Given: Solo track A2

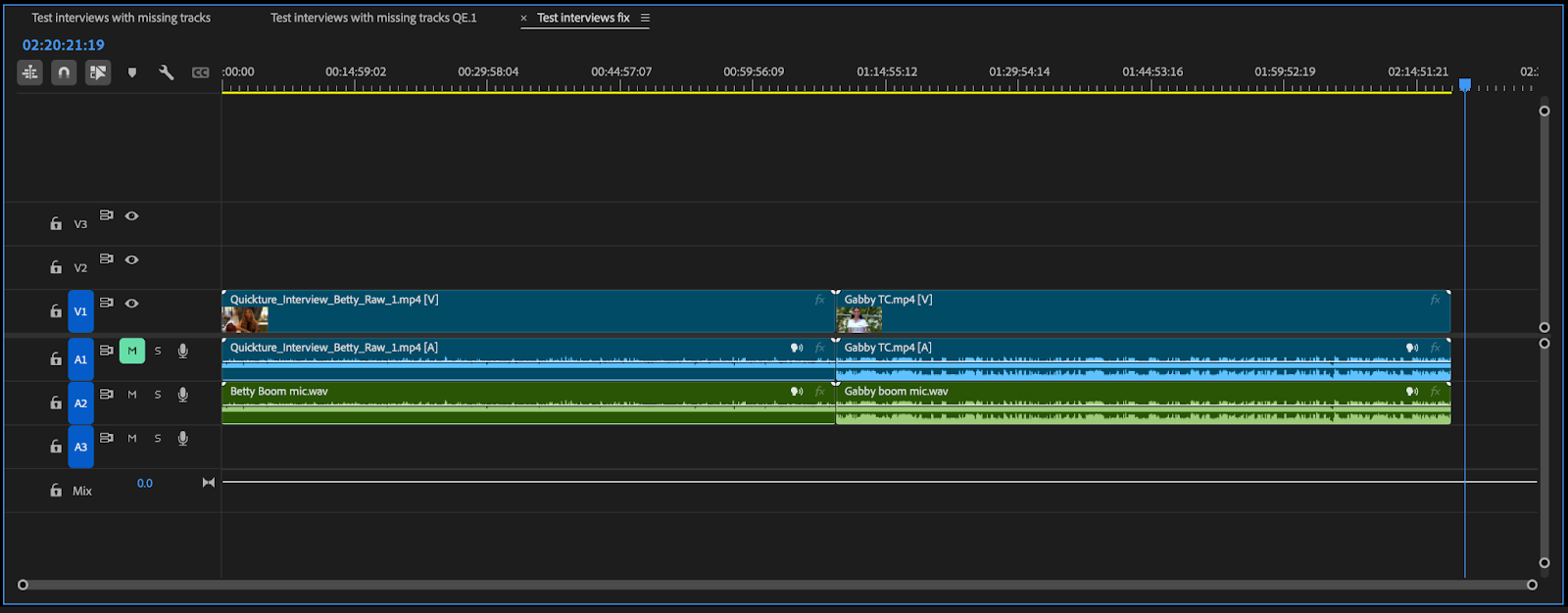Looking at the screenshot, I should pos(158,395).
